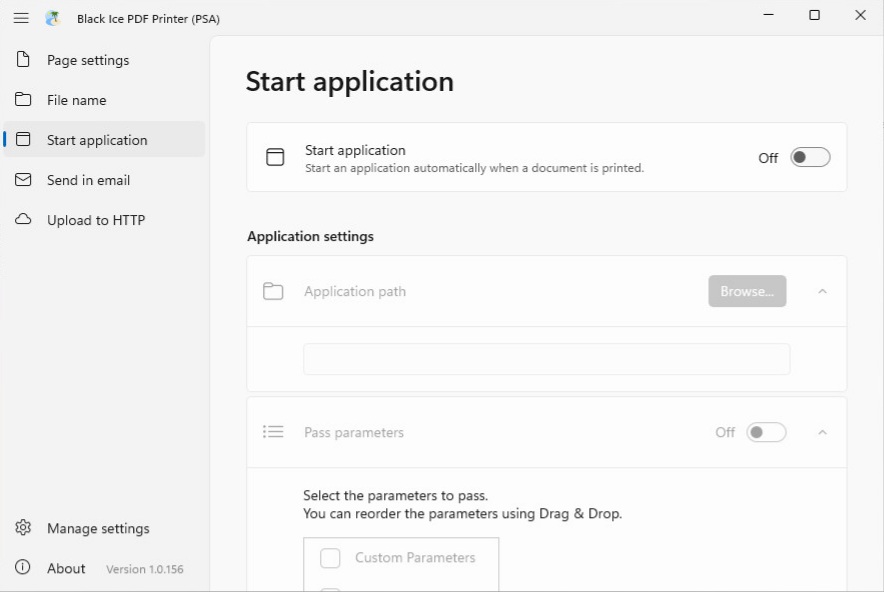Image resolution: width=884 pixels, height=592 pixels.
Task: Turn on the Start application toggle
Action: pyautogui.click(x=810, y=157)
